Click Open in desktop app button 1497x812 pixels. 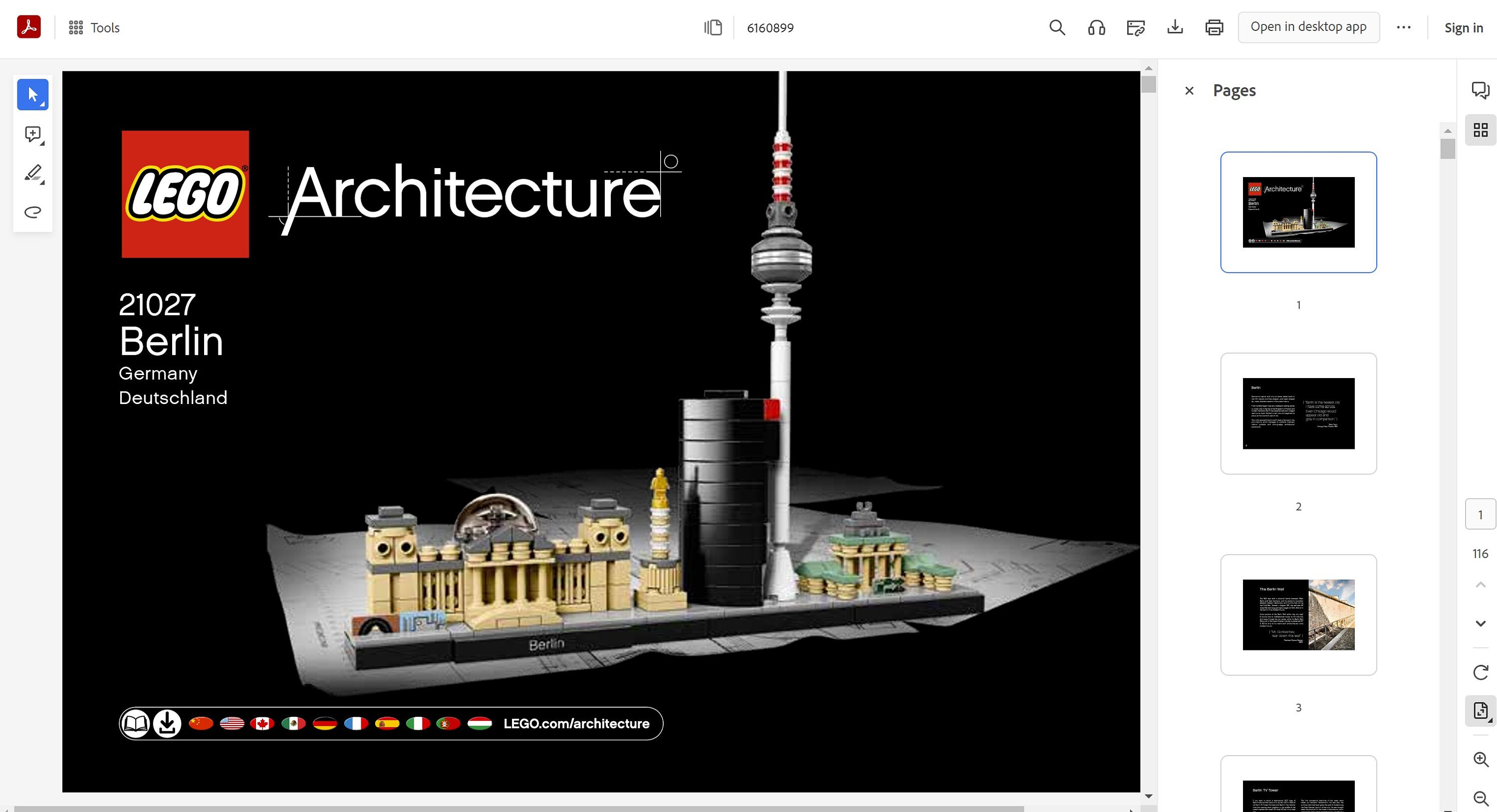click(1309, 27)
